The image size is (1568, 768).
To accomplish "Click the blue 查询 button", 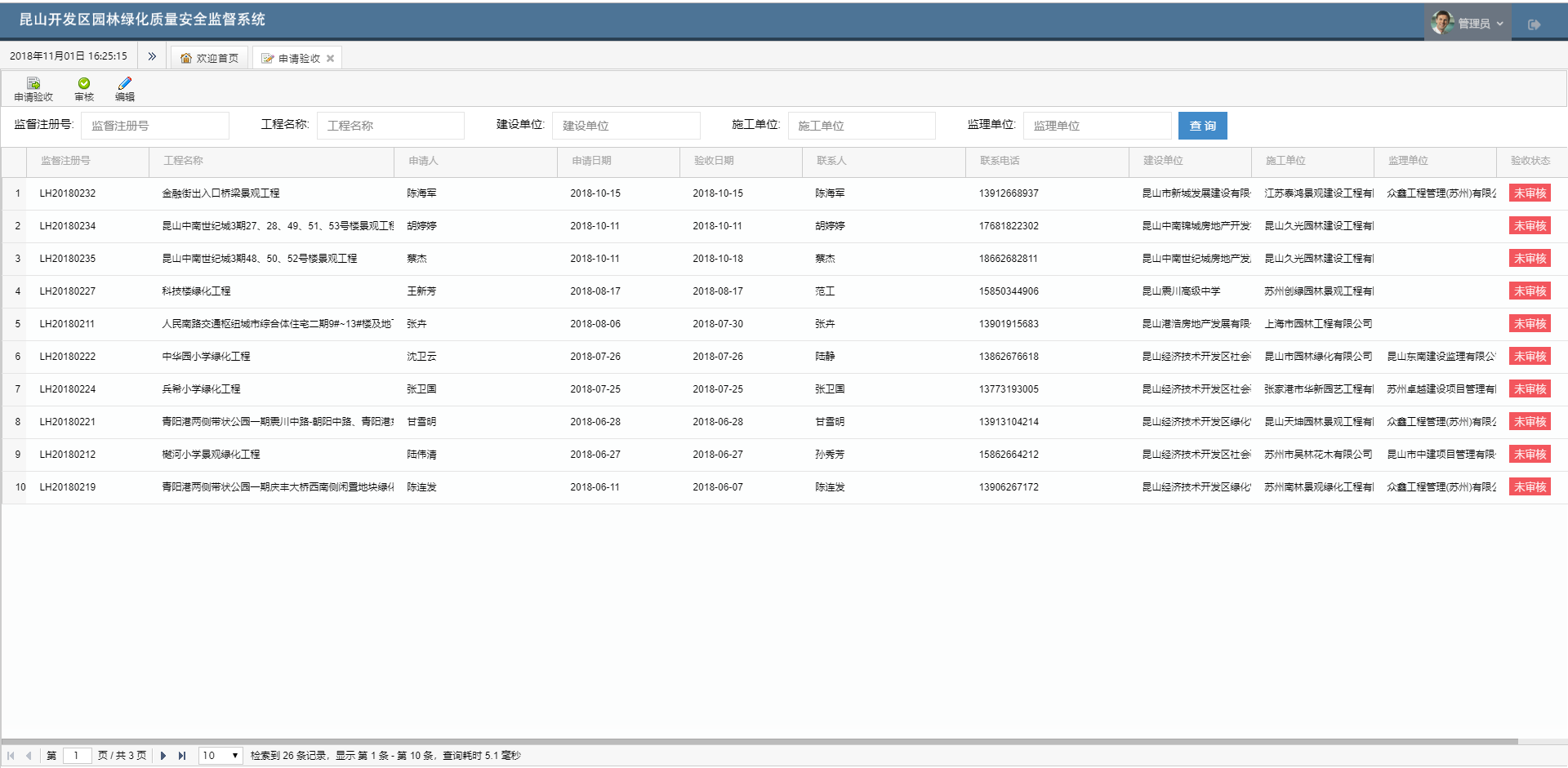I will coord(1202,126).
